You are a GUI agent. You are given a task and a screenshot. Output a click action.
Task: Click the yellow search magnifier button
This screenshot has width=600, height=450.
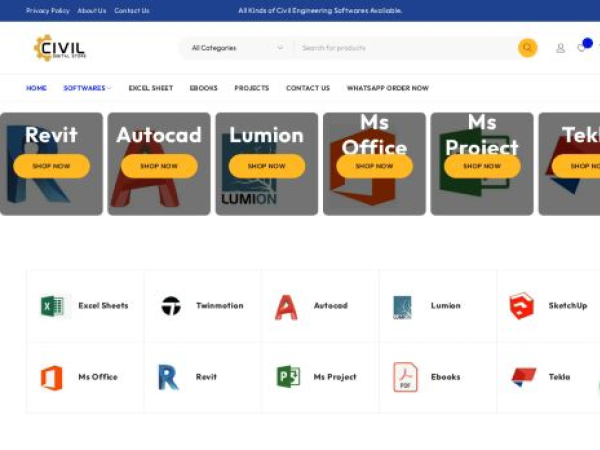(x=527, y=48)
